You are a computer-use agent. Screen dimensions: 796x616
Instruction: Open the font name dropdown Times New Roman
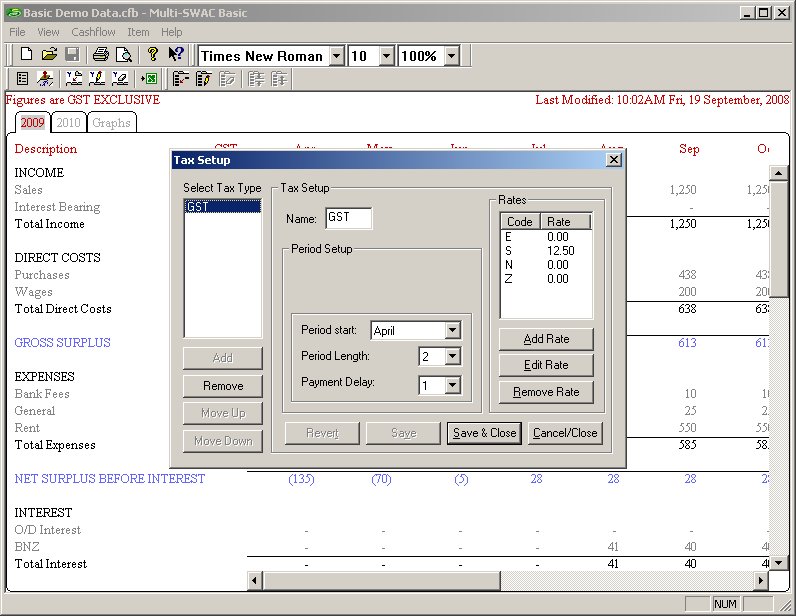click(x=337, y=55)
